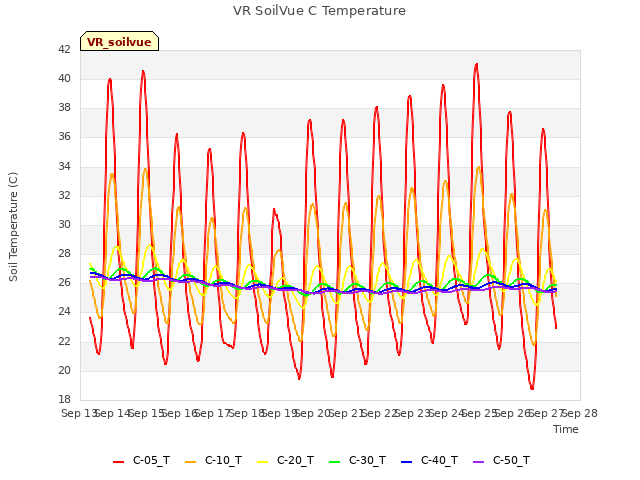
Task: Click the 18 y-axis tick label
Action: click(64, 400)
